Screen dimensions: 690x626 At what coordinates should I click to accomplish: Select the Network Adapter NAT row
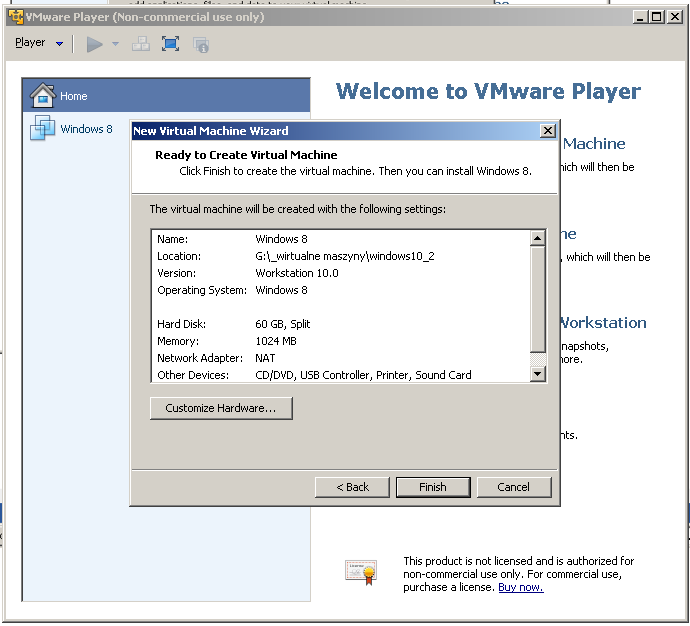pos(341,358)
